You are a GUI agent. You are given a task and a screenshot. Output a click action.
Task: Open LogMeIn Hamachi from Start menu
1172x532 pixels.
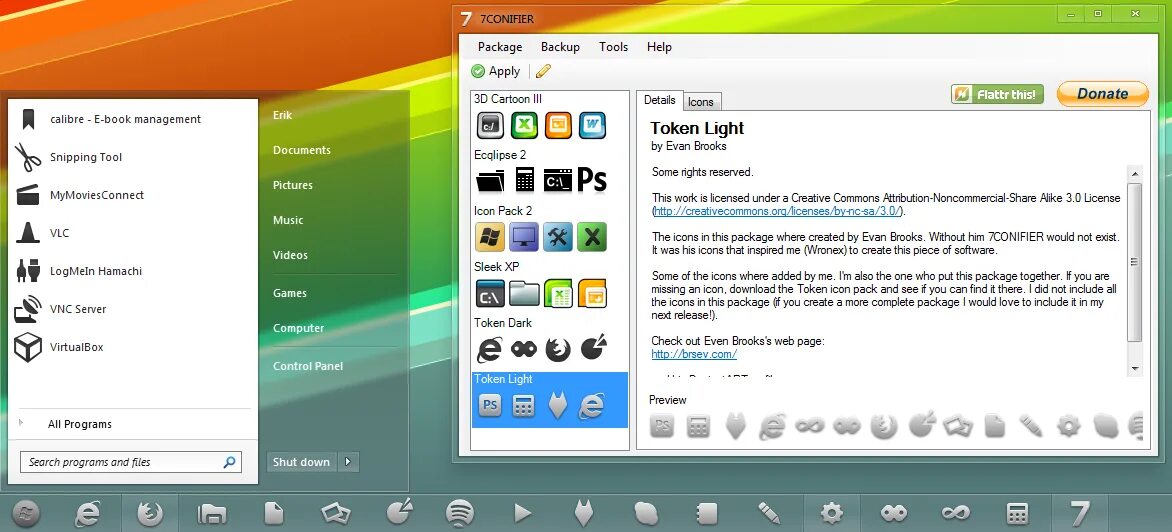pos(133,271)
